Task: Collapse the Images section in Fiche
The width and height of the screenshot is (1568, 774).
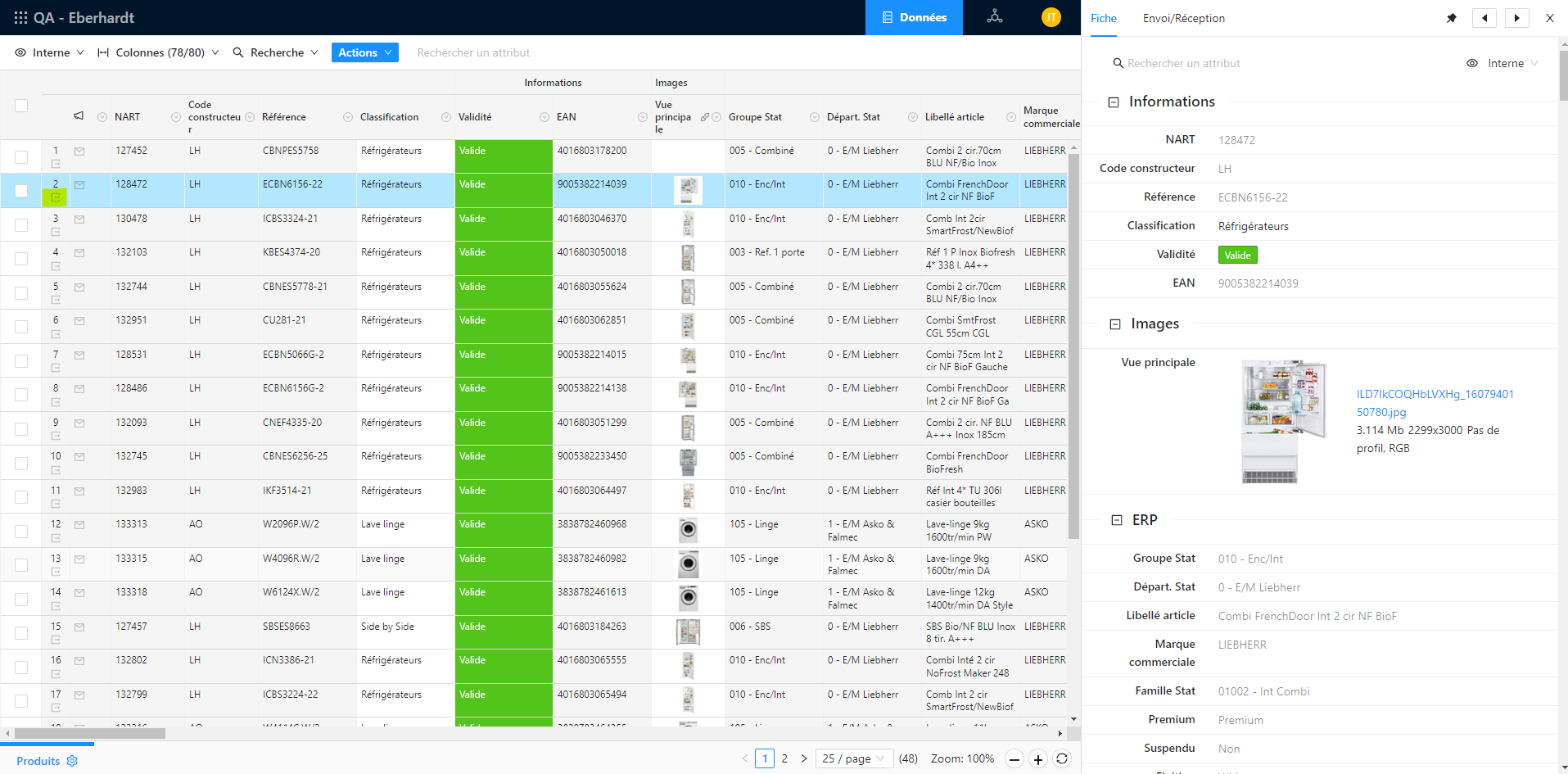Action: [1114, 324]
